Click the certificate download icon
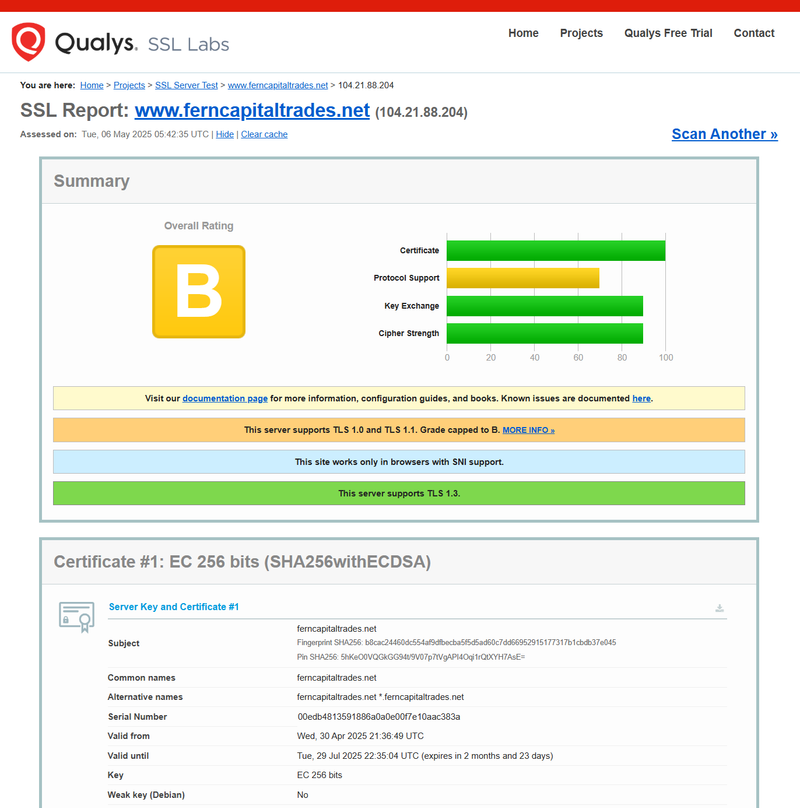 pyautogui.click(x=719, y=608)
